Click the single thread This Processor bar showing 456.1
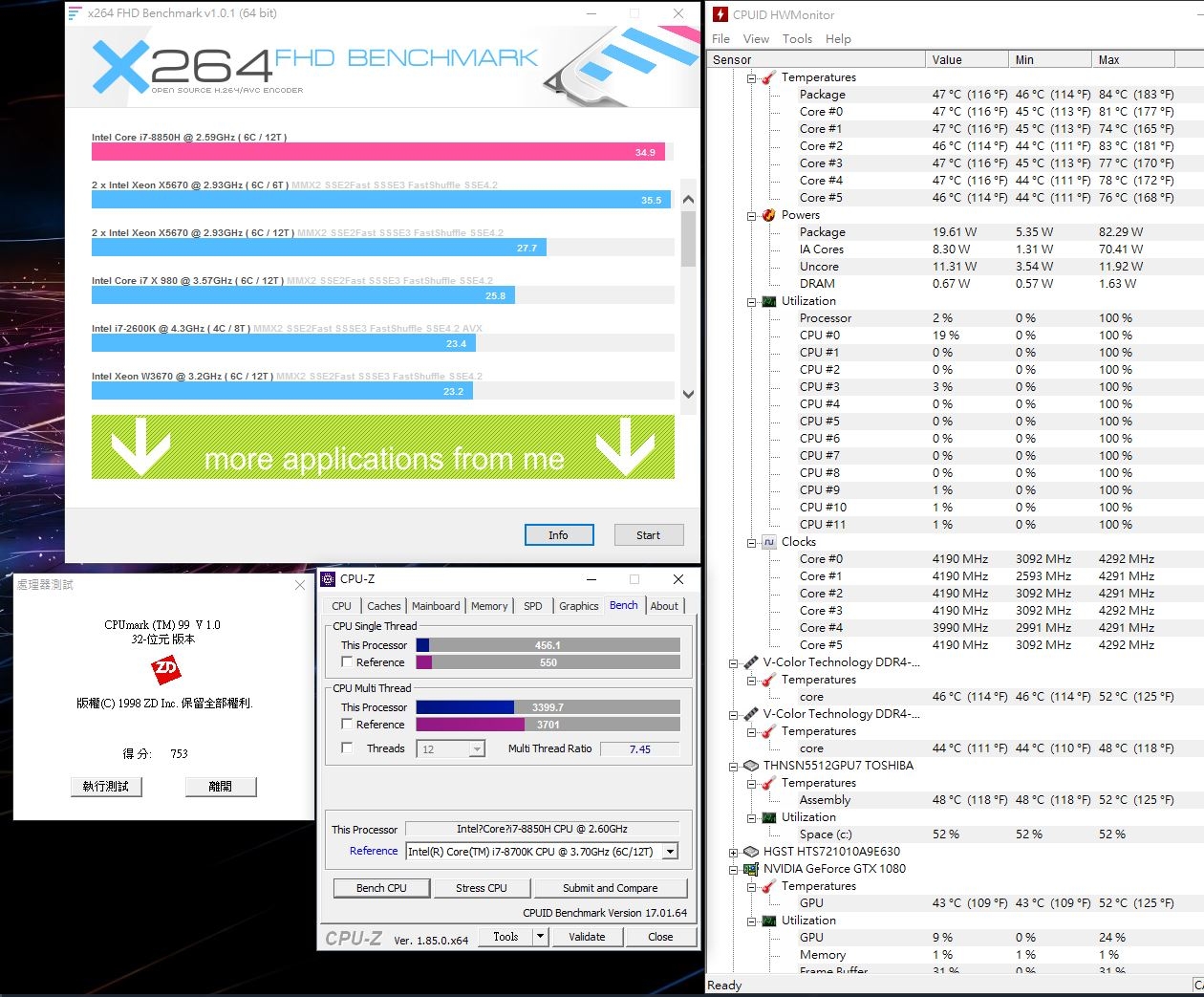Screen dimensions: 1204x997 point(548,645)
